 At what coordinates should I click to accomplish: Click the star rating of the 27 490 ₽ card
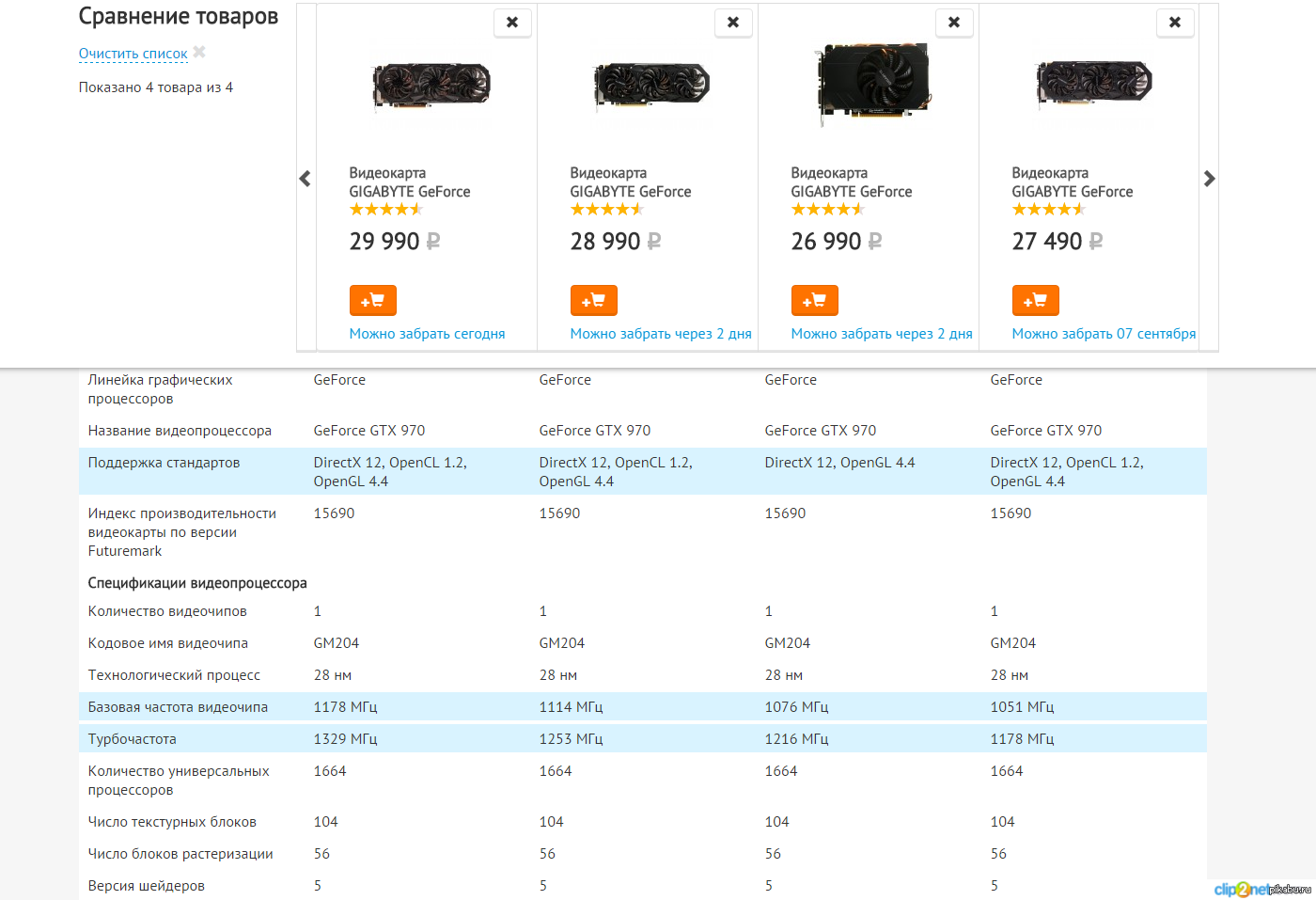coord(1048,210)
